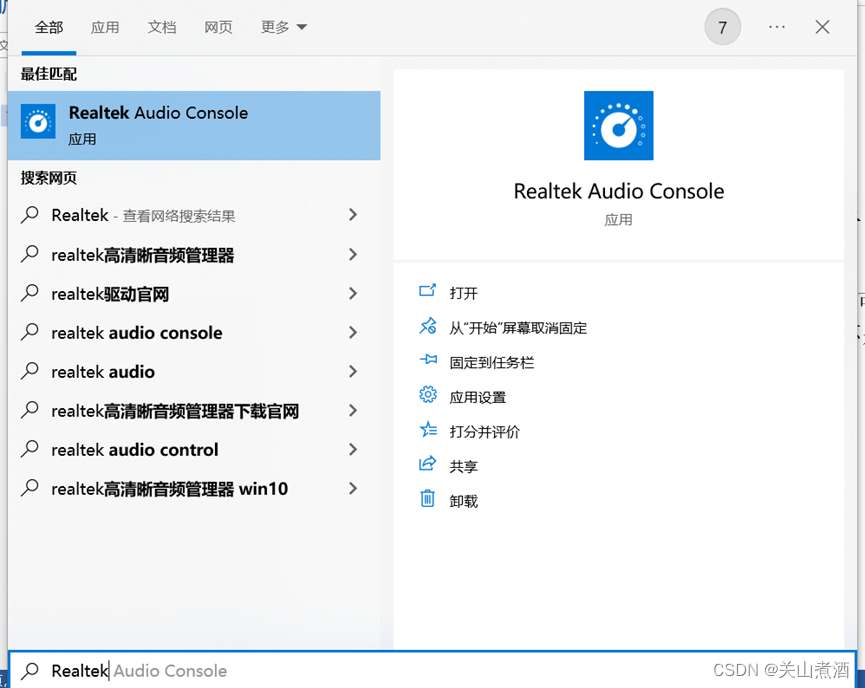Select suggestion text 'realtek高清晰音频管理器'
The height and width of the screenshot is (688, 865).
(142, 255)
